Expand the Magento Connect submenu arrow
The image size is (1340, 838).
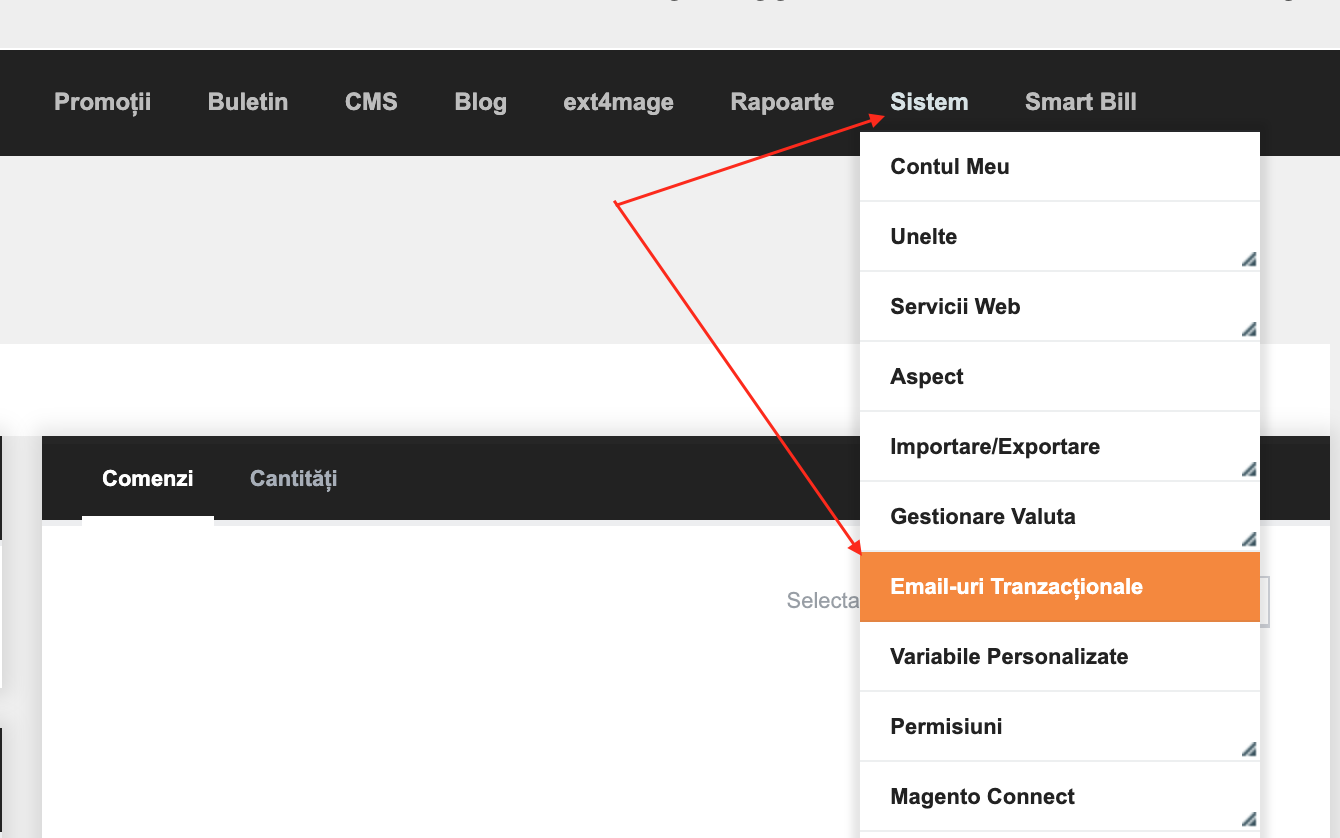[x=1249, y=819]
